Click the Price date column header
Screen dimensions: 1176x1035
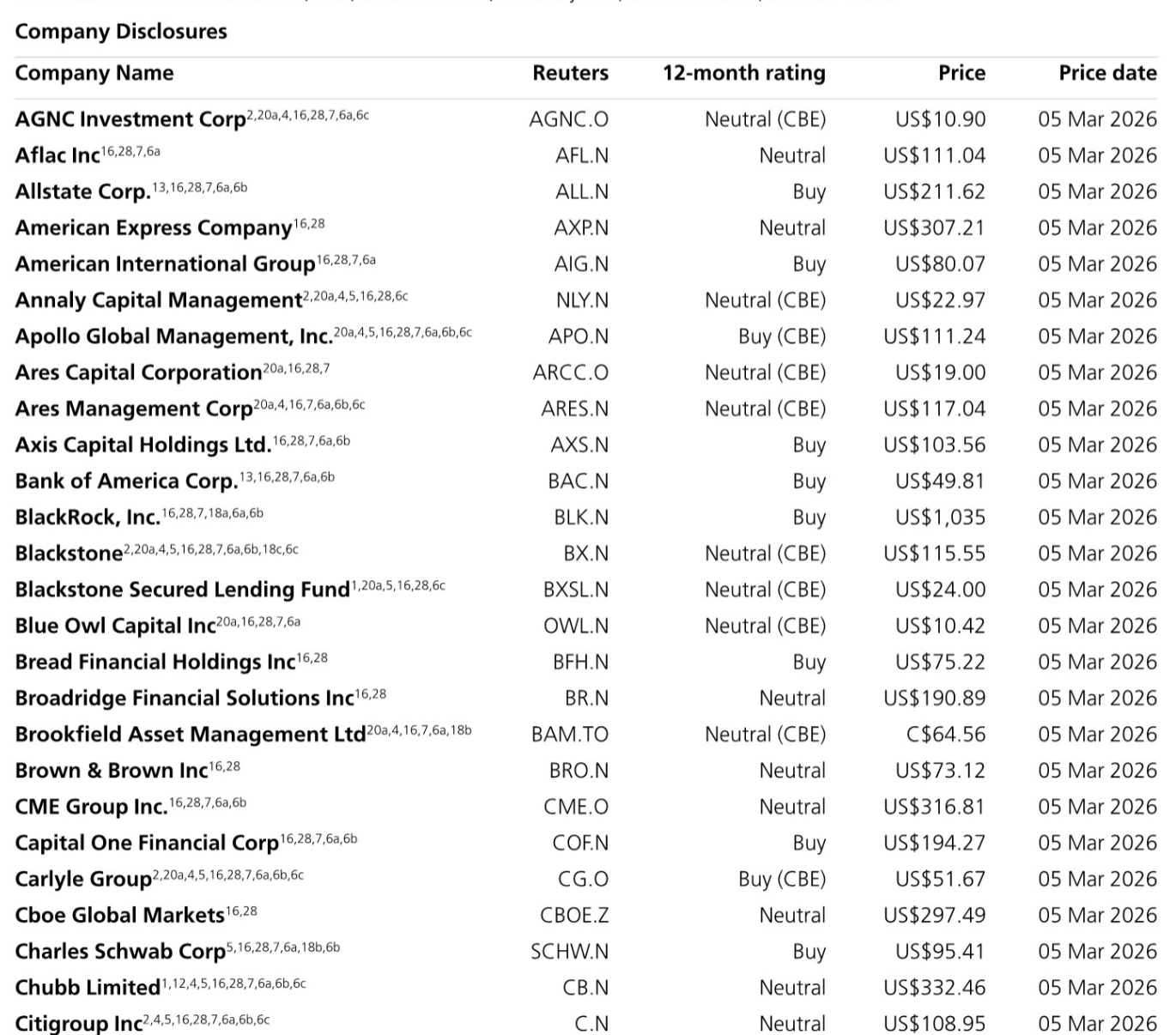click(1107, 73)
